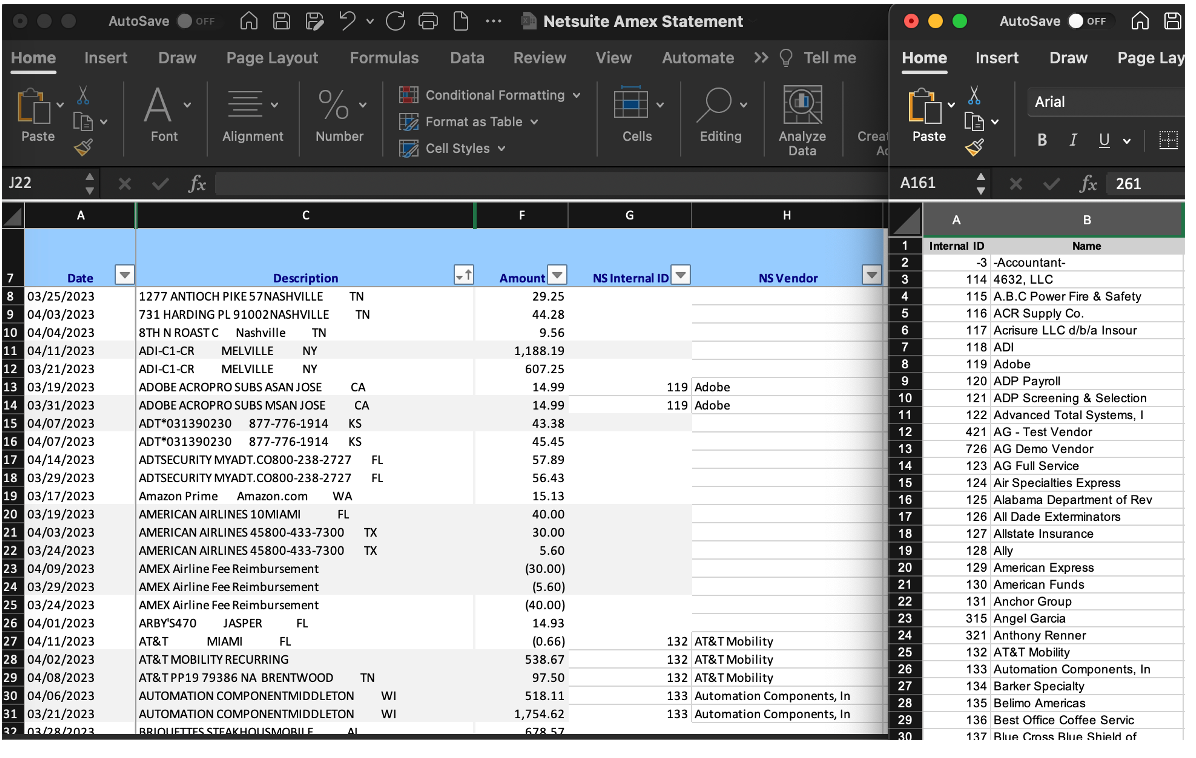1196x758 pixels.
Task: Open the Description column sort filter button
Action: point(464,275)
